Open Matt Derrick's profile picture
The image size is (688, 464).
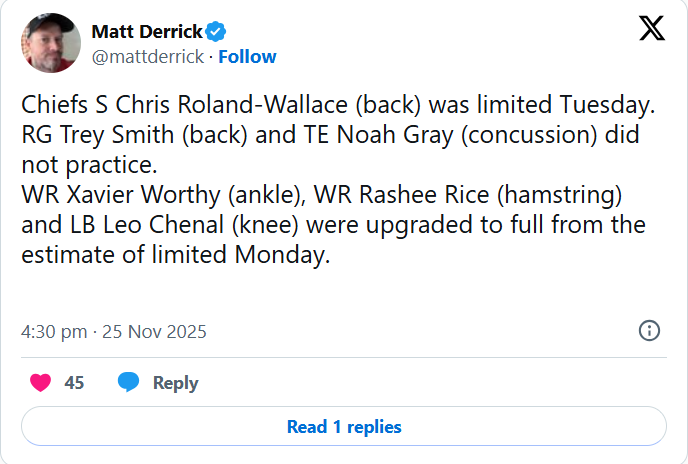51,43
